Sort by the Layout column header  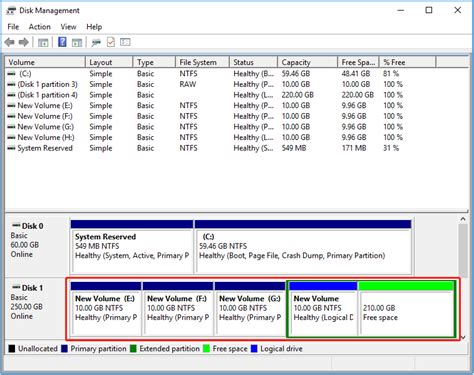pyautogui.click(x=109, y=62)
